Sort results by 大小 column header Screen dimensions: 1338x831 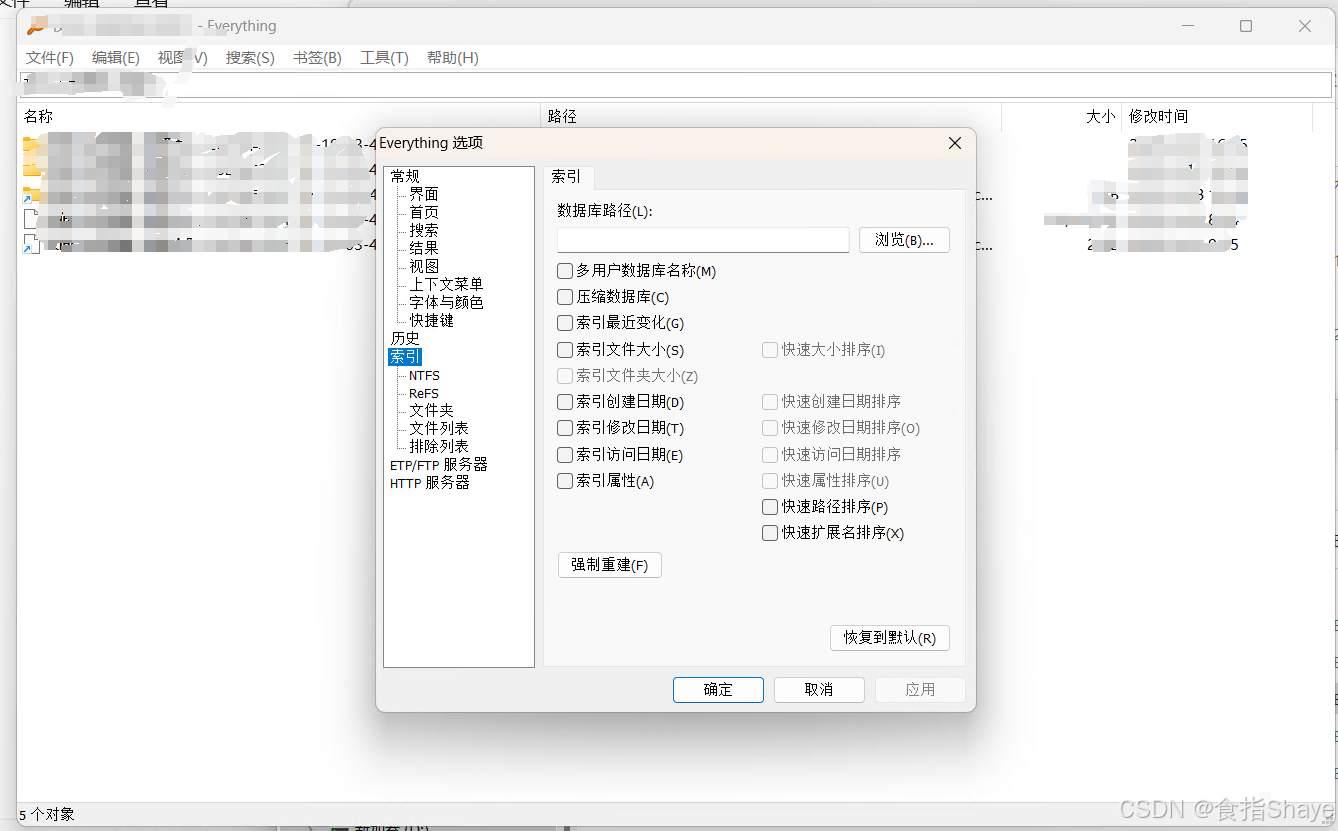coord(1061,117)
